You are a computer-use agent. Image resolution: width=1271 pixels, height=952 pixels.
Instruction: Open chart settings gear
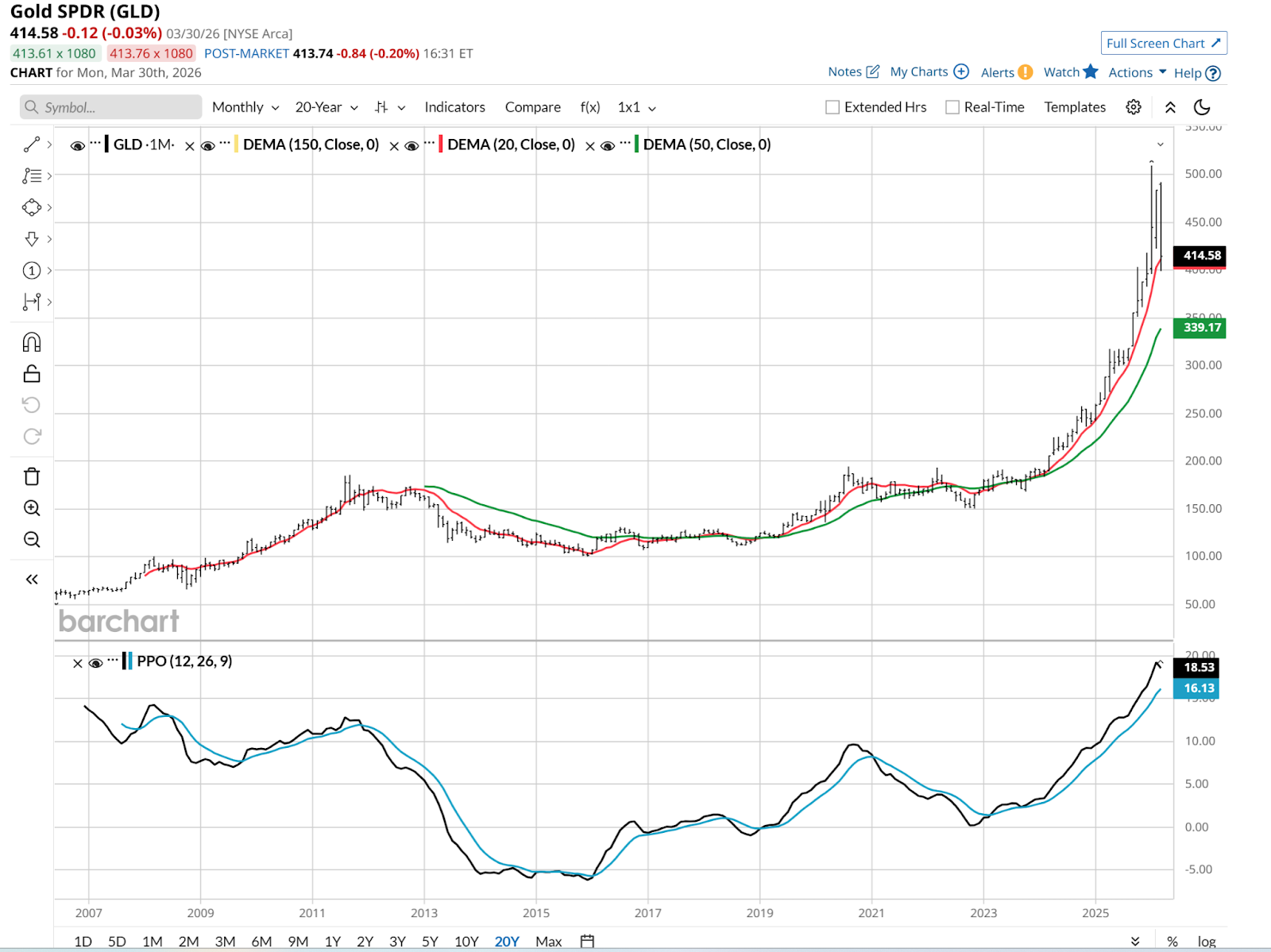click(x=1134, y=107)
